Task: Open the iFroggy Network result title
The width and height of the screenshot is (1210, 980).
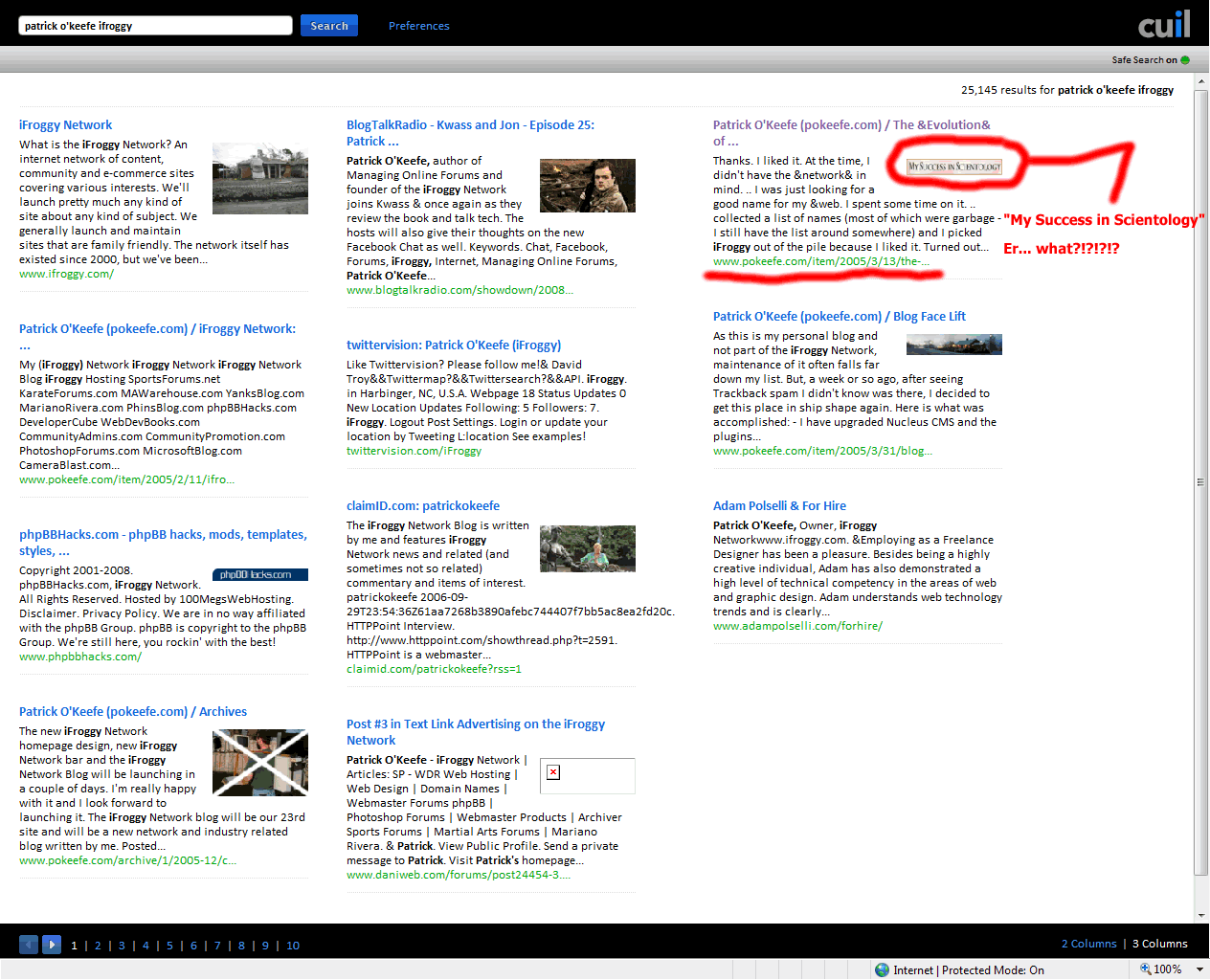Action: click(65, 125)
